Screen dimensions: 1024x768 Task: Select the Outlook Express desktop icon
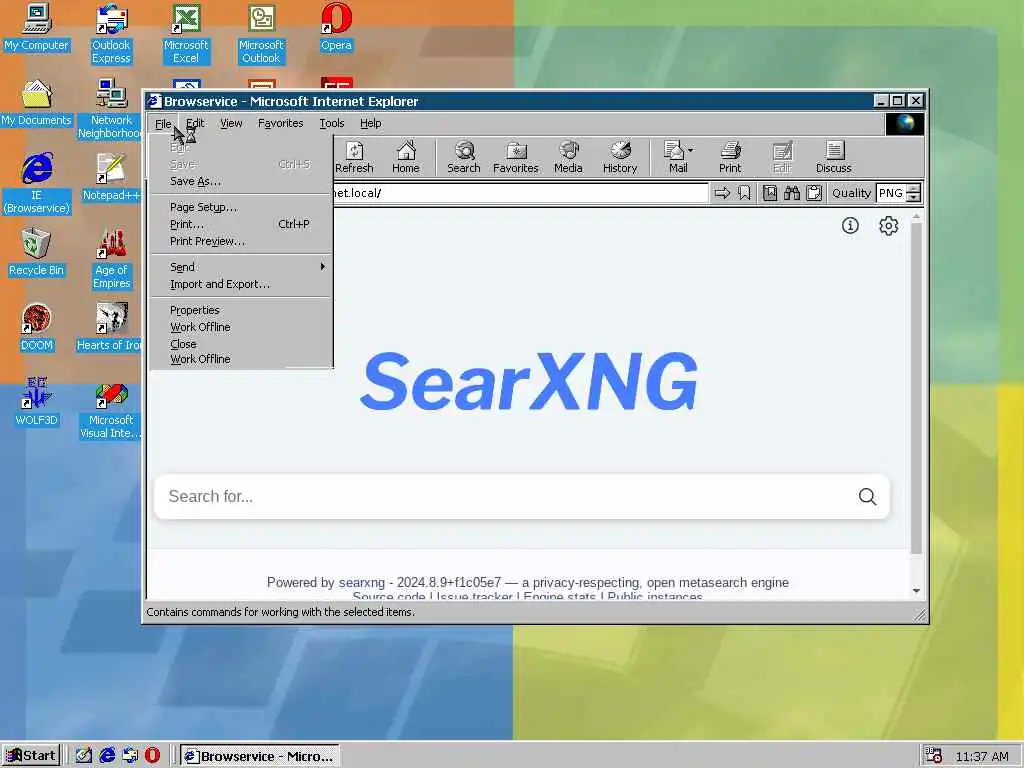[x=111, y=34]
